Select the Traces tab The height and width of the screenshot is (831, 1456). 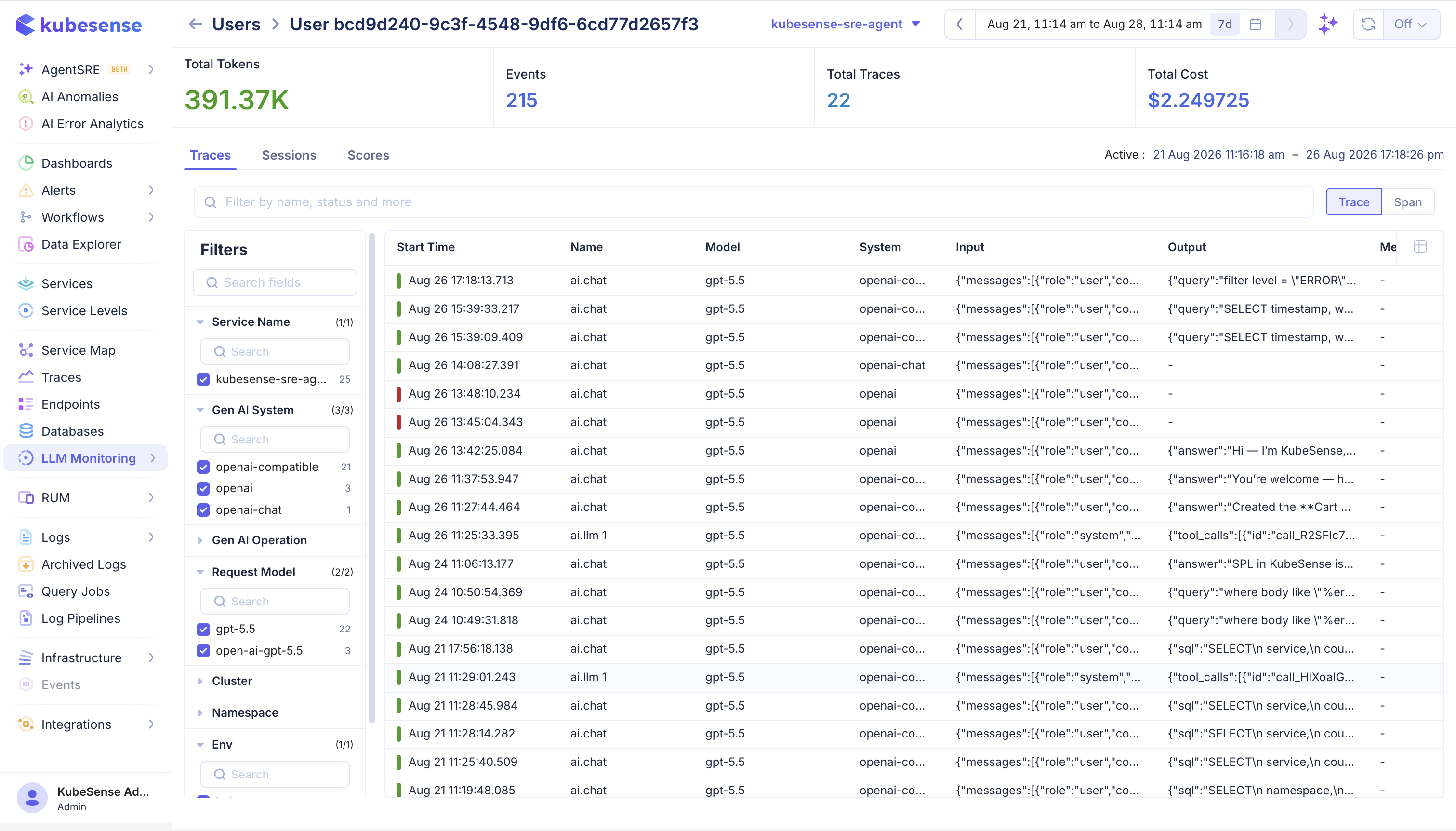211,155
